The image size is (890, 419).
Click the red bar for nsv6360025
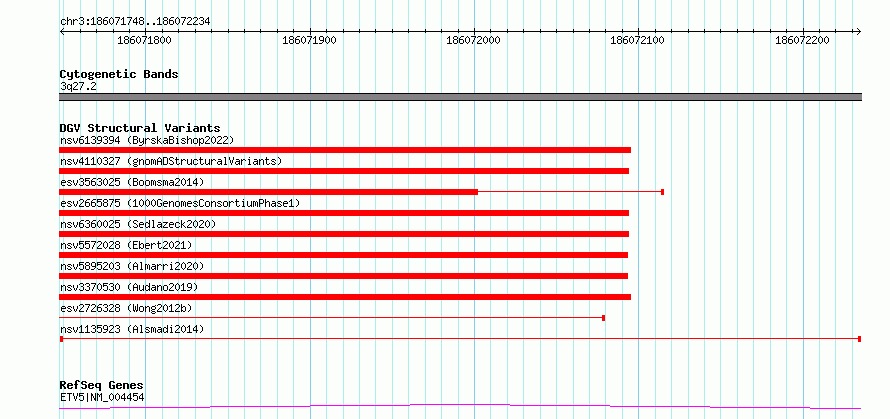[x=344, y=234]
